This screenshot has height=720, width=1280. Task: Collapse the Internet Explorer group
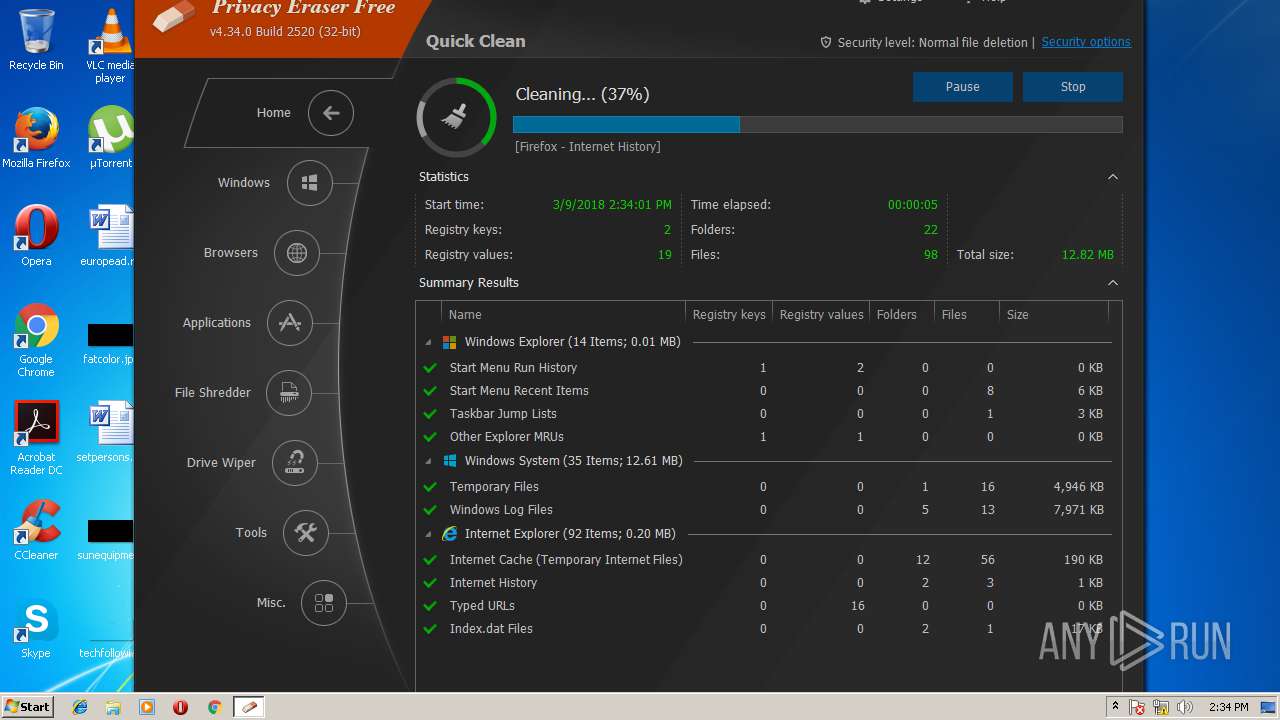pyautogui.click(x=429, y=534)
